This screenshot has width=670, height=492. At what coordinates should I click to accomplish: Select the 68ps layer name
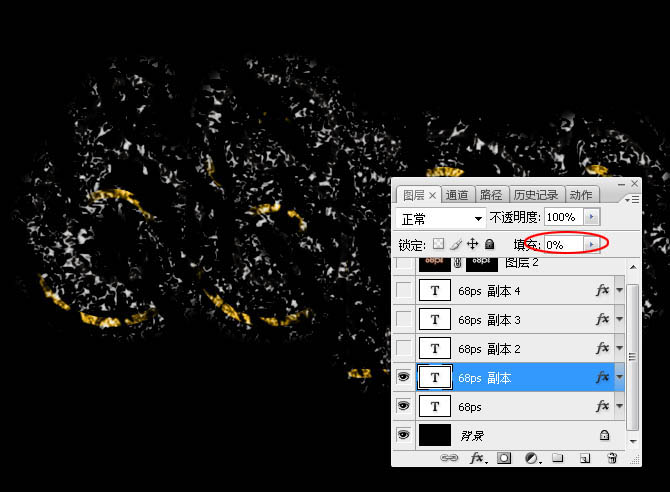pyautogui.click(x=470, y=407)
